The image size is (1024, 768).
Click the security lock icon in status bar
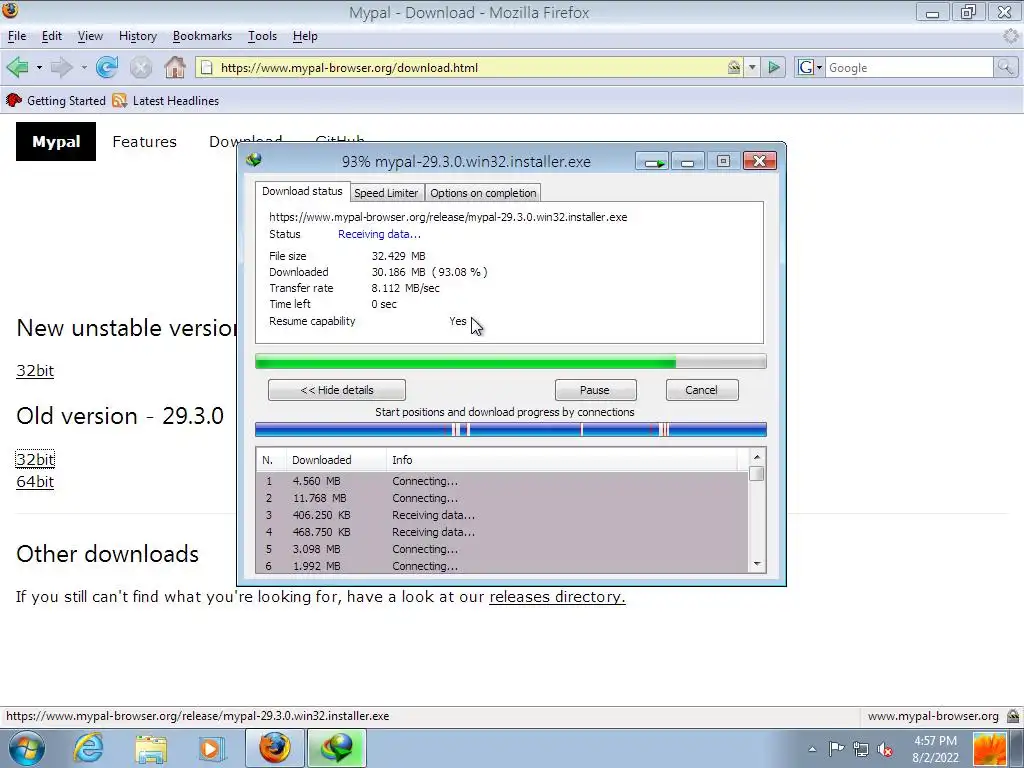(1013, 716)
